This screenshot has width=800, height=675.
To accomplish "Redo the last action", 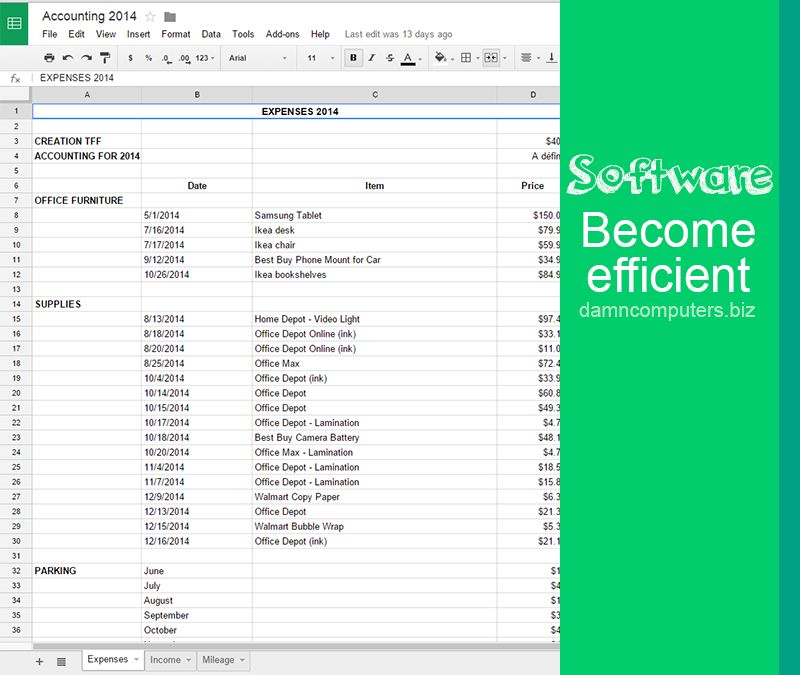I will click(86, 58).
